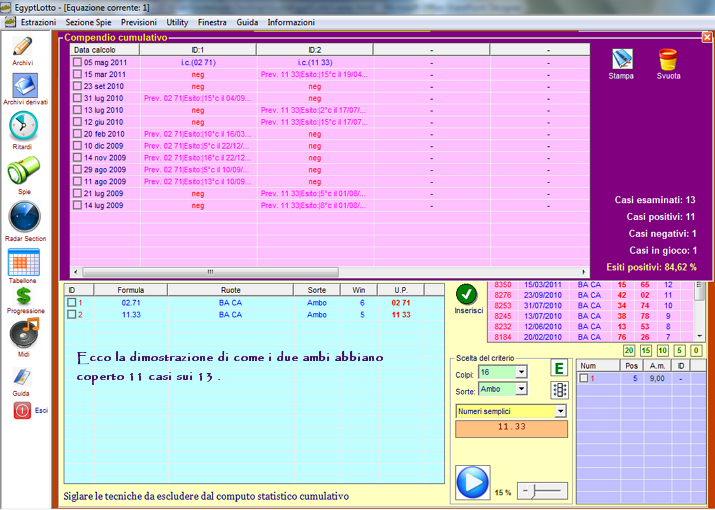This screenshot has height=510, width=715.
Task: Open the Midi speaker icon
Action: [23, 335]
